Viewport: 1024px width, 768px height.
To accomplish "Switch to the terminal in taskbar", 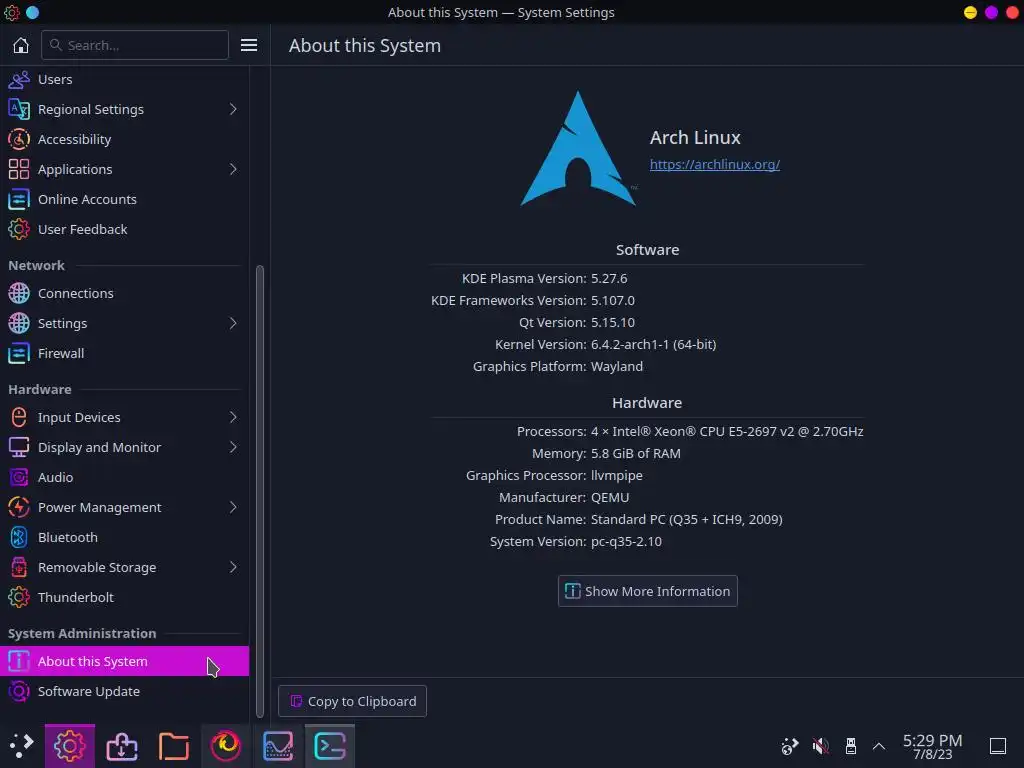I will point(330,746).
